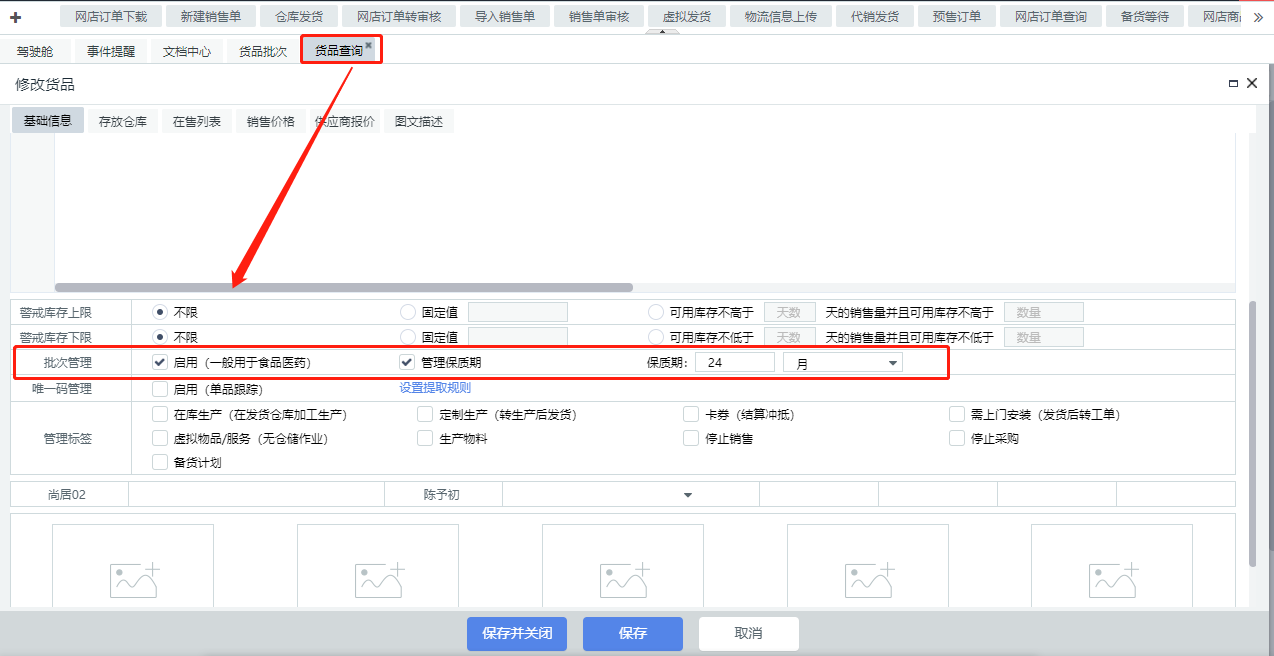
Task: Click the fourth image upload placeholder
Action: (868, 566)
